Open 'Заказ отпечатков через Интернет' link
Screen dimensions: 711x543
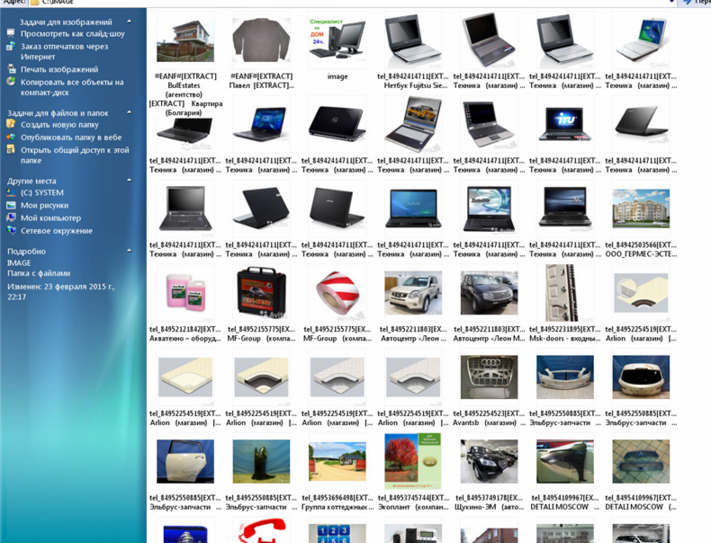(x=64, y=51)
